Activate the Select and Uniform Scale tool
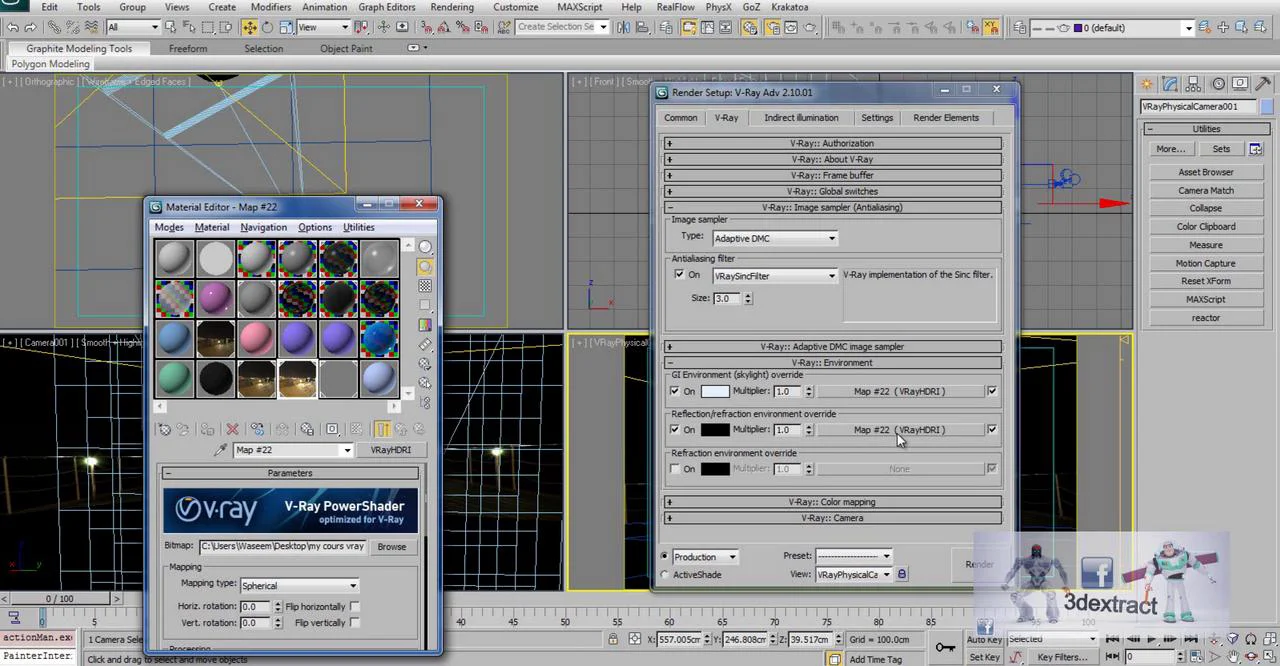This screenshot has height=666, width=1280. point(286,28)
